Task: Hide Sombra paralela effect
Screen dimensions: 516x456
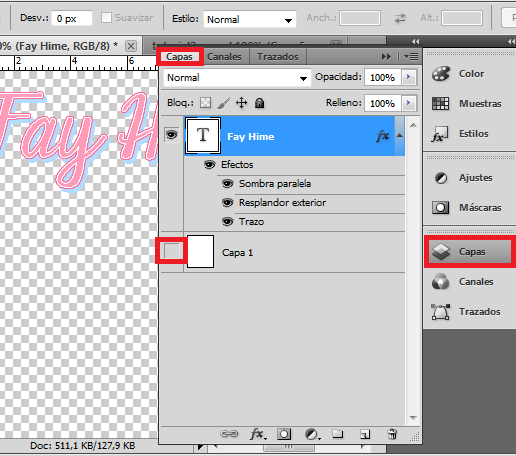Action: [227, 184]
